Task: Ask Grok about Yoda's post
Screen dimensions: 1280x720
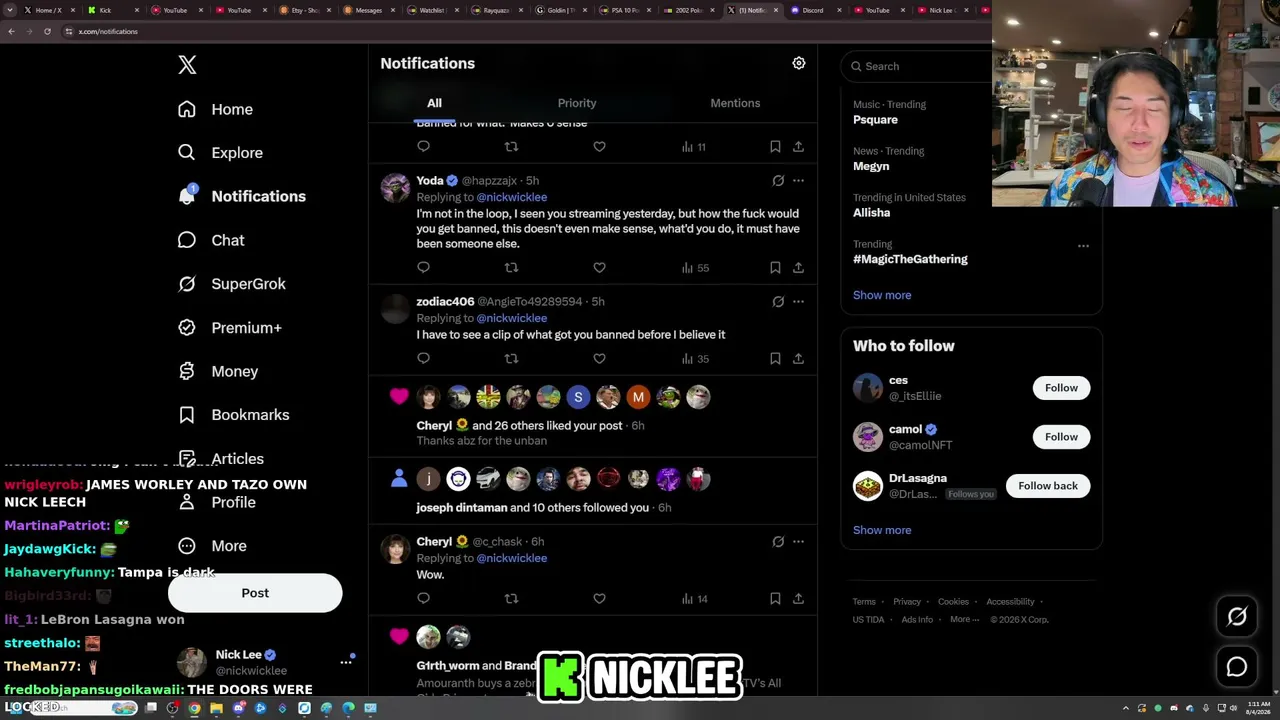Action: click(778, 181)
